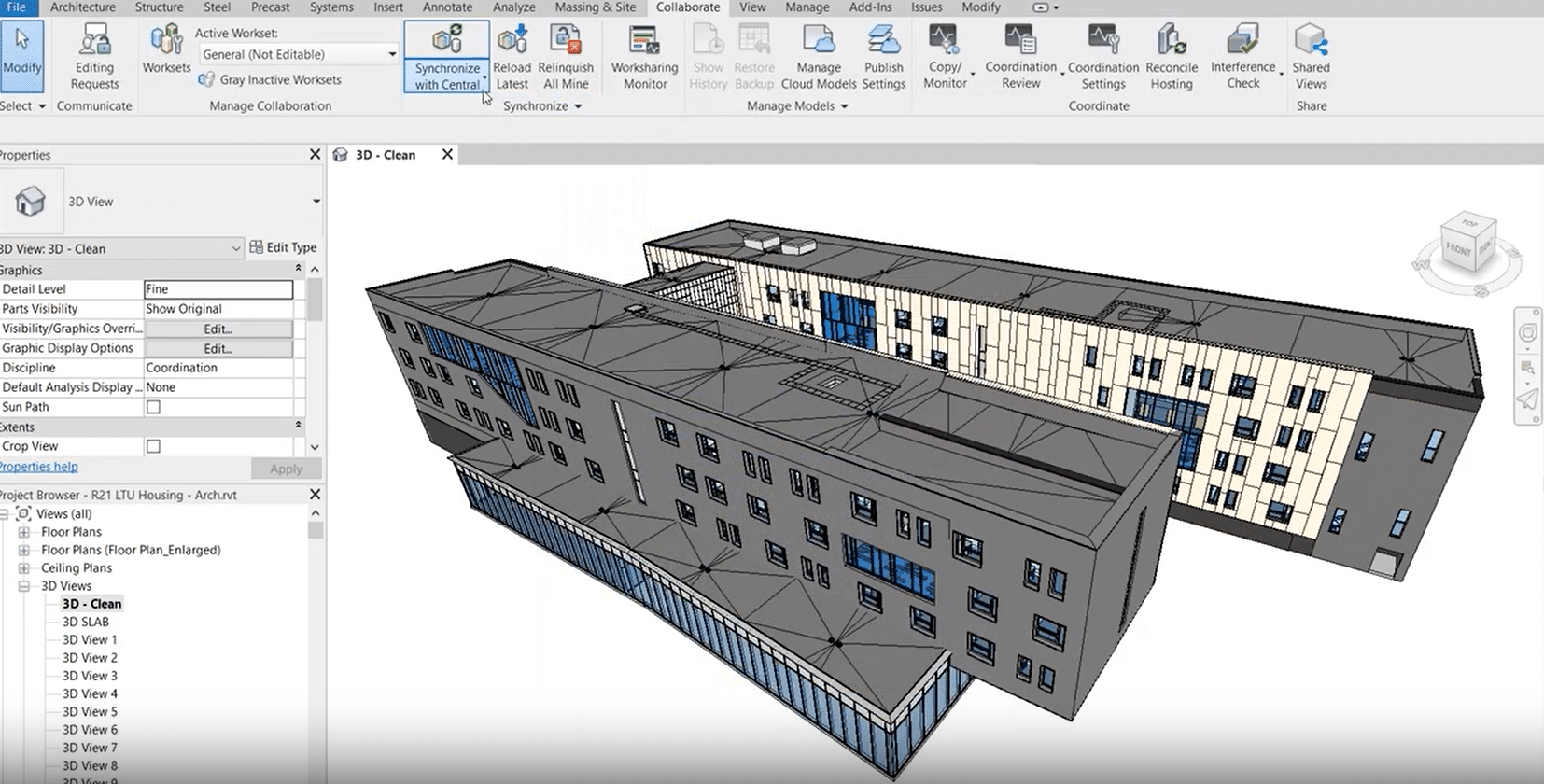Toggle the Crop View checkbox
Screen dimensions: 1544x784
[x=153, y=446]
